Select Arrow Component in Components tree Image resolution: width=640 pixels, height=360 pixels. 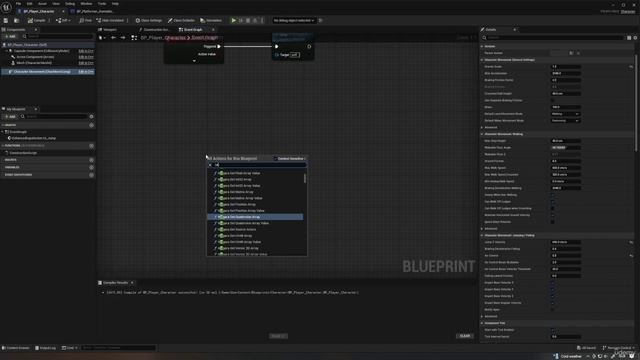click(35, 57)
